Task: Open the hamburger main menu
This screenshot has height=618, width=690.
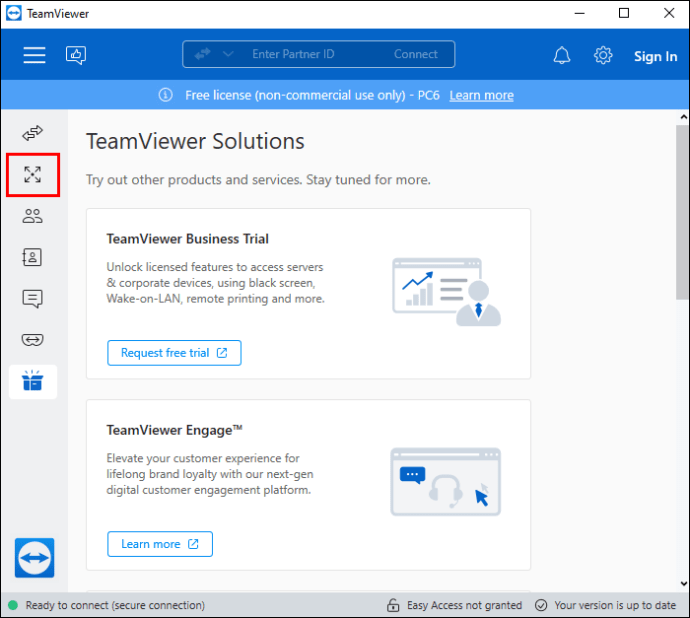Action: pyautogui.click(x=35, y=56)
